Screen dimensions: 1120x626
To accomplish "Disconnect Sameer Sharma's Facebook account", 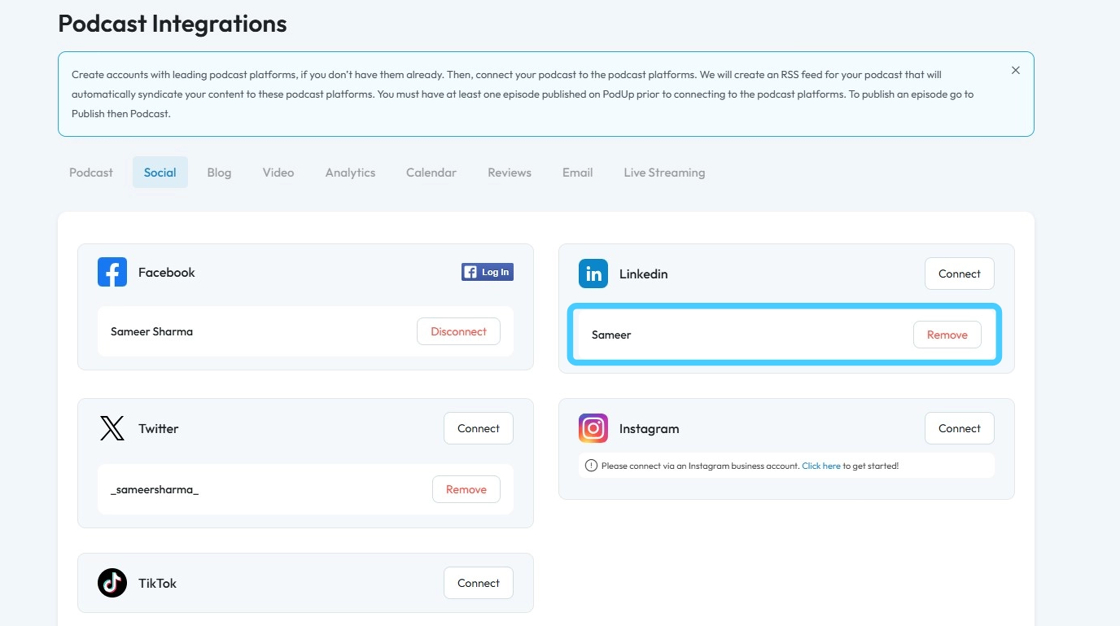I will (458, 331).
